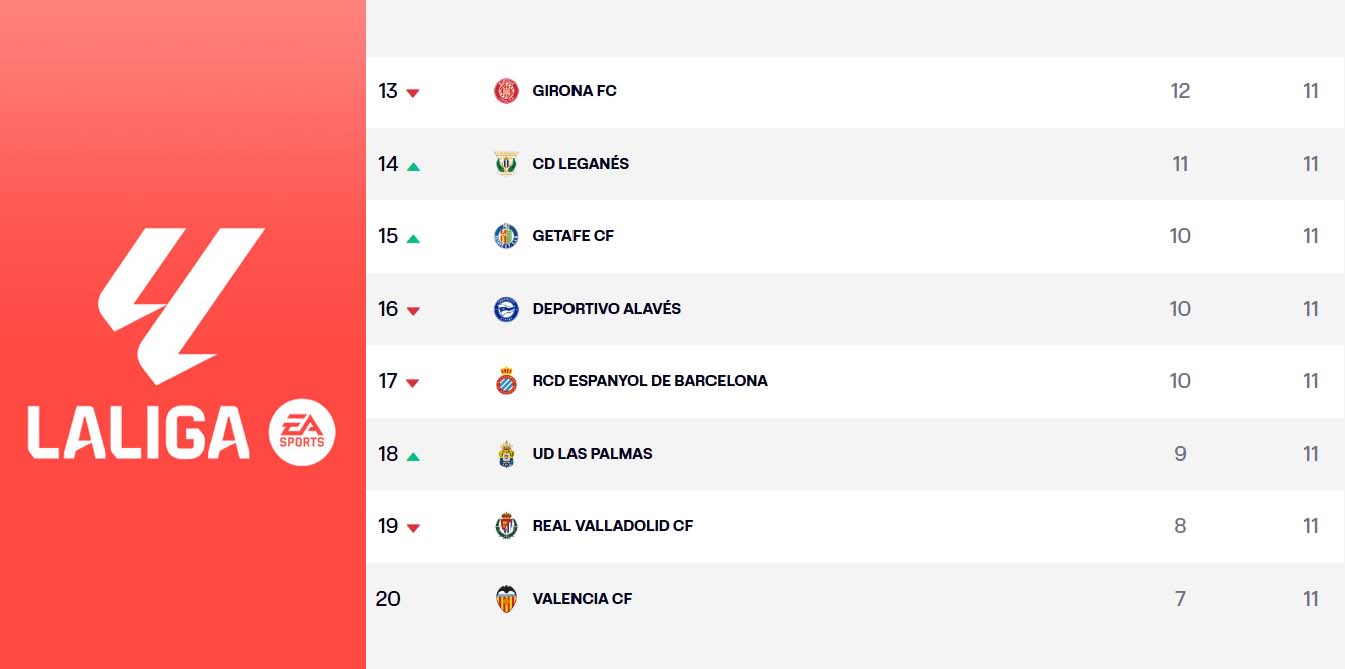Open the RCD ESPANYOL DE BARCELONA link
The height and width of the screenshot is (669, 1345).
point(650,381)
